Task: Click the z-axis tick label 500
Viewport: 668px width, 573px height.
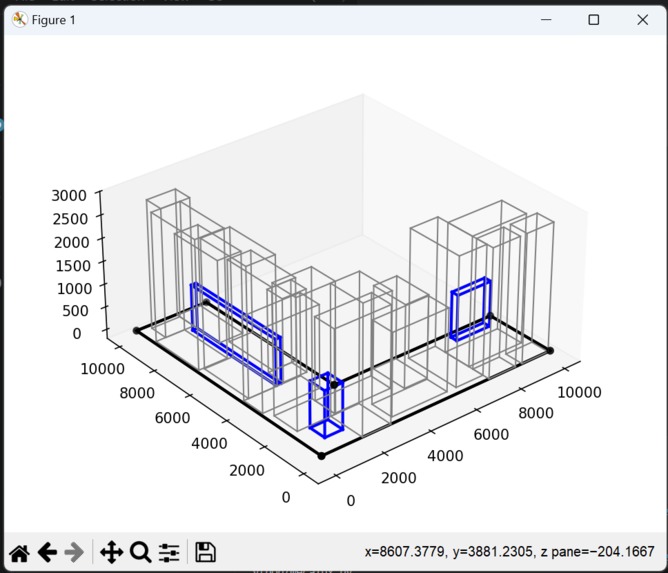Action: (75, 311)
